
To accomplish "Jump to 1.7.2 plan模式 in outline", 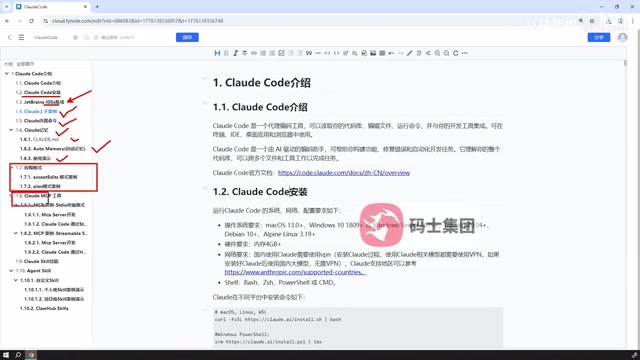I will coord(40,187).
